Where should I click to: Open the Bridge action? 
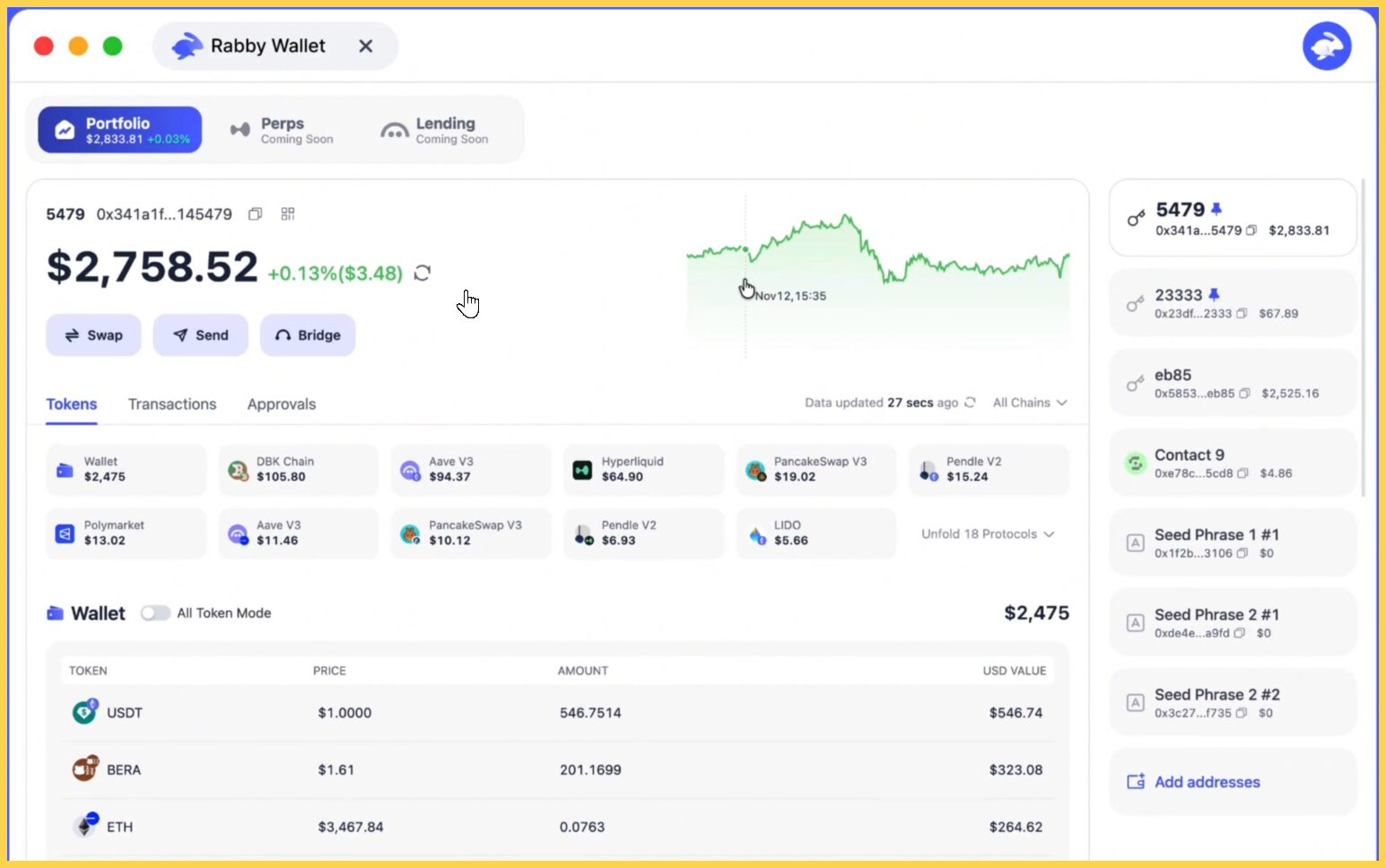[308, 335]
